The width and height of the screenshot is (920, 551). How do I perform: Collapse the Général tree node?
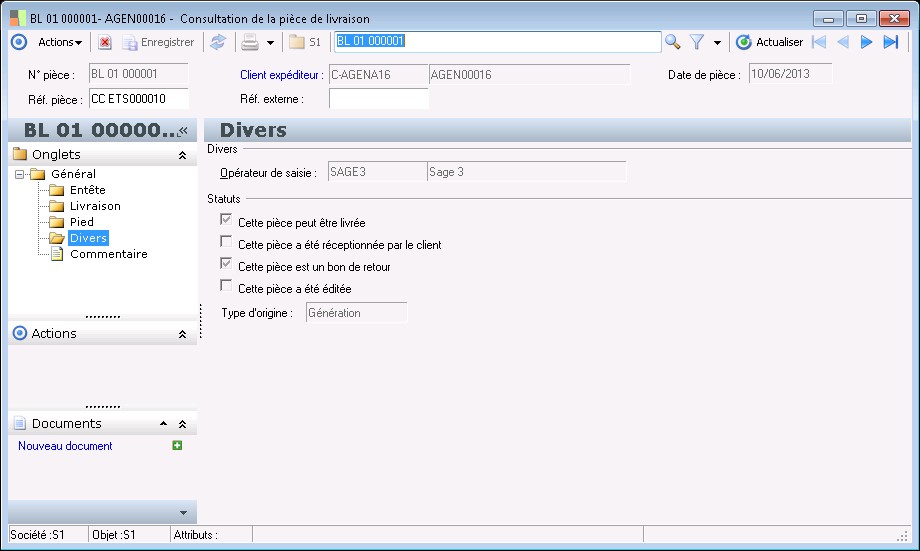(20, 174)
